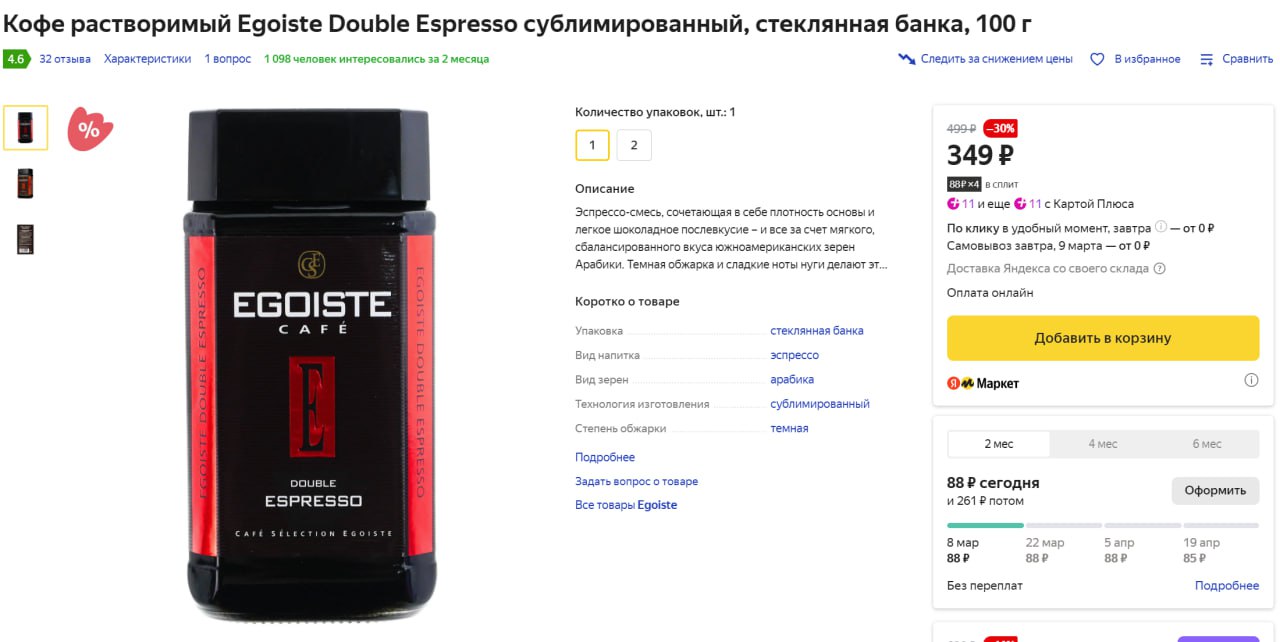Click the compare list icon
Viewport: 1280px width, 642px height.
click(1207, 59)
